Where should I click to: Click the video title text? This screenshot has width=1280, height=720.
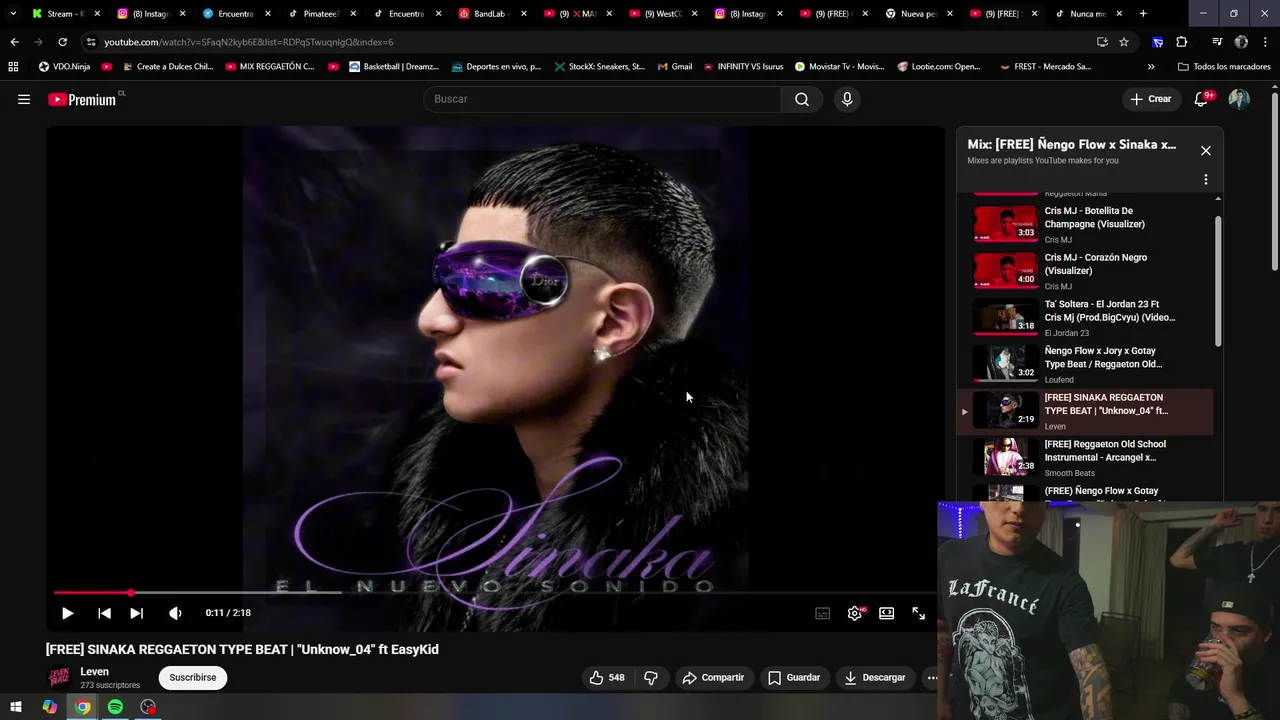(242, 649)
